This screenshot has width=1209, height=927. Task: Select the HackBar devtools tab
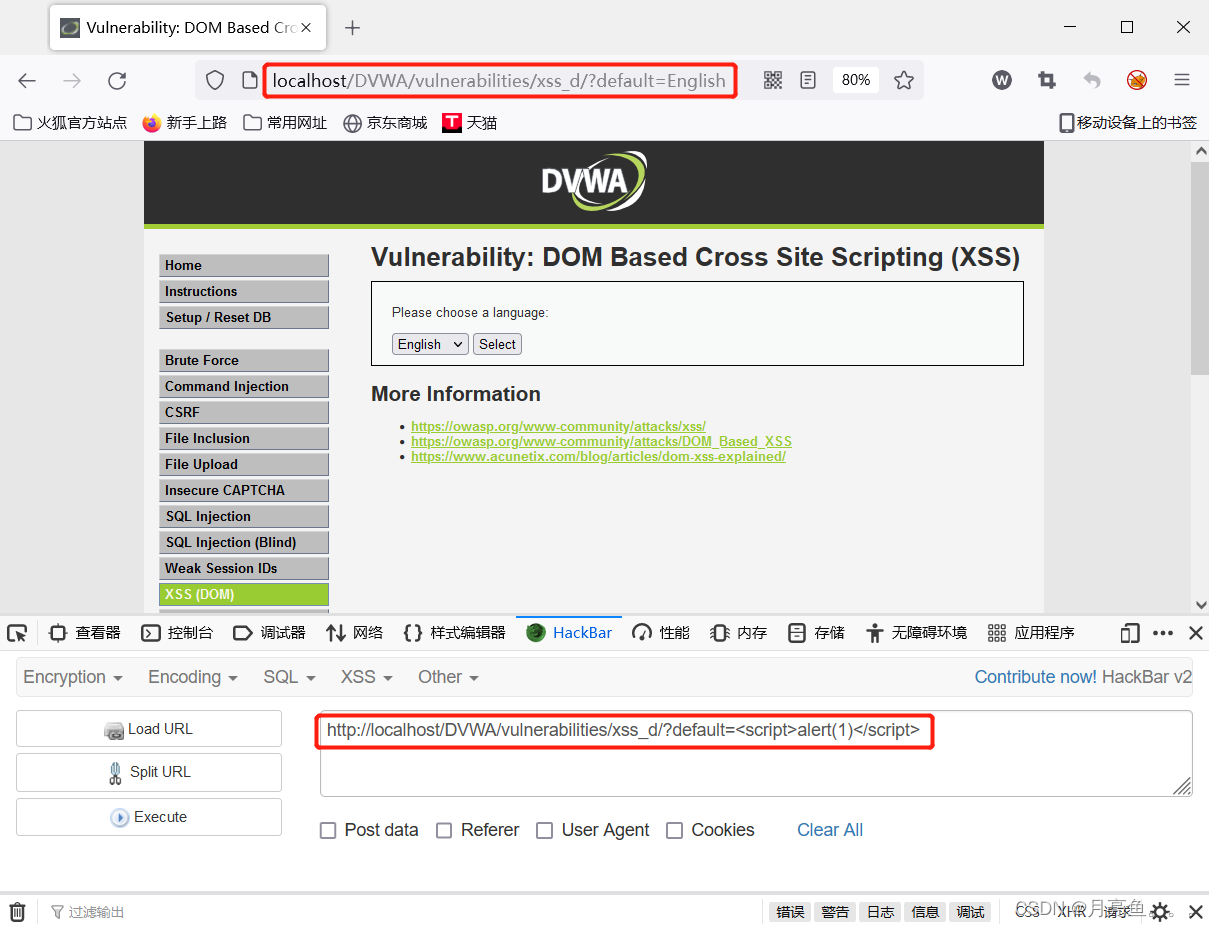pyautogui.click(x=569, y=633)
